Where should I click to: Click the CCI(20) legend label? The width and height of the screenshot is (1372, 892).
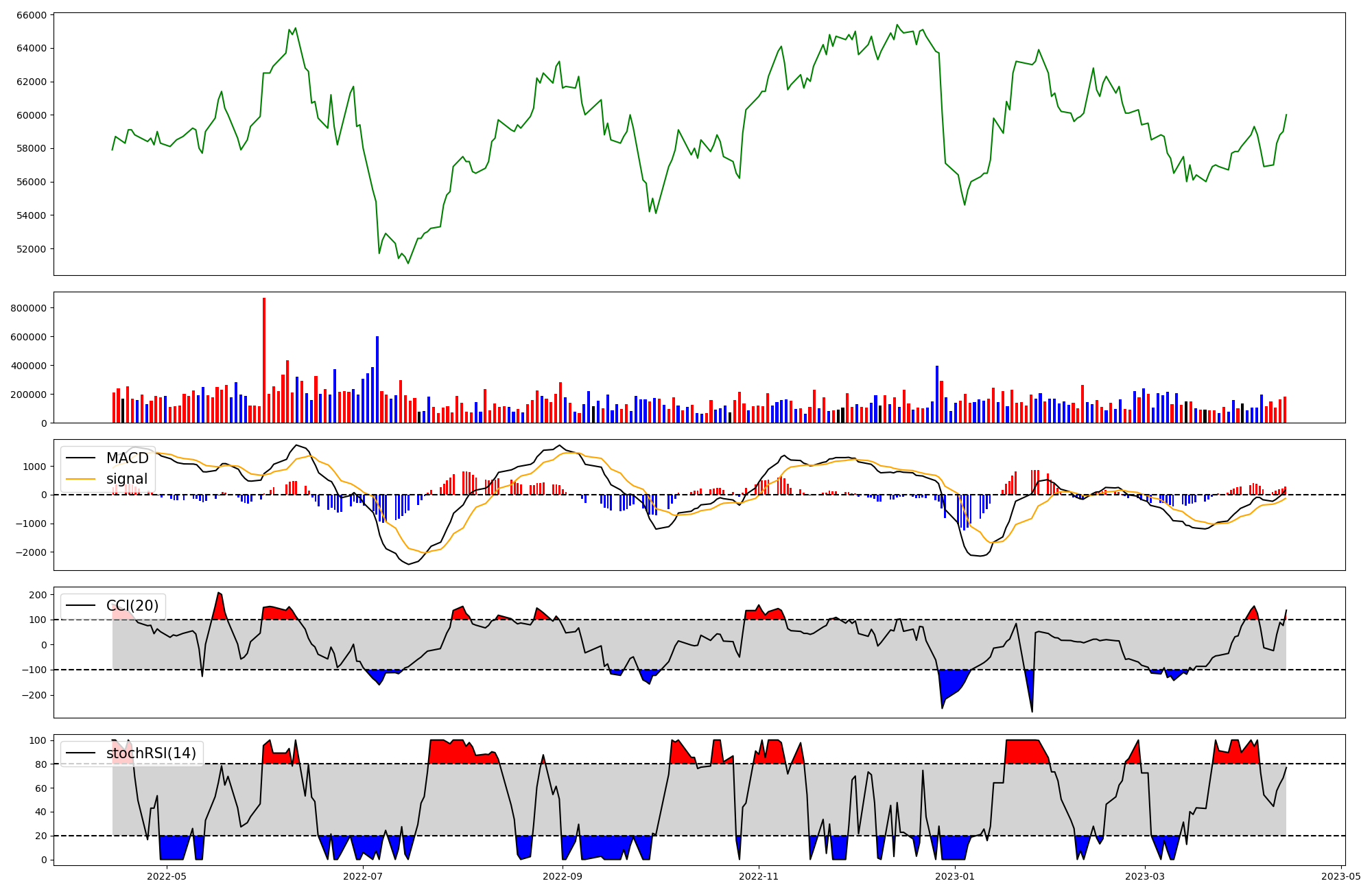pyautogui.click(x=132, y=606)
